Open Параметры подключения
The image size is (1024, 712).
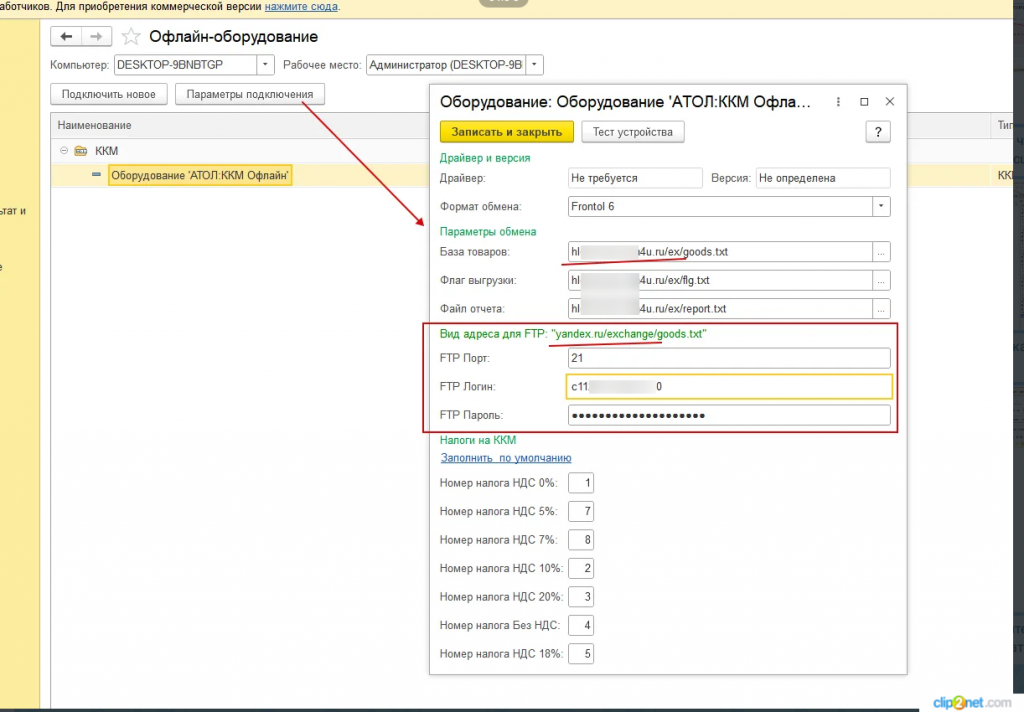click(250, 95)
